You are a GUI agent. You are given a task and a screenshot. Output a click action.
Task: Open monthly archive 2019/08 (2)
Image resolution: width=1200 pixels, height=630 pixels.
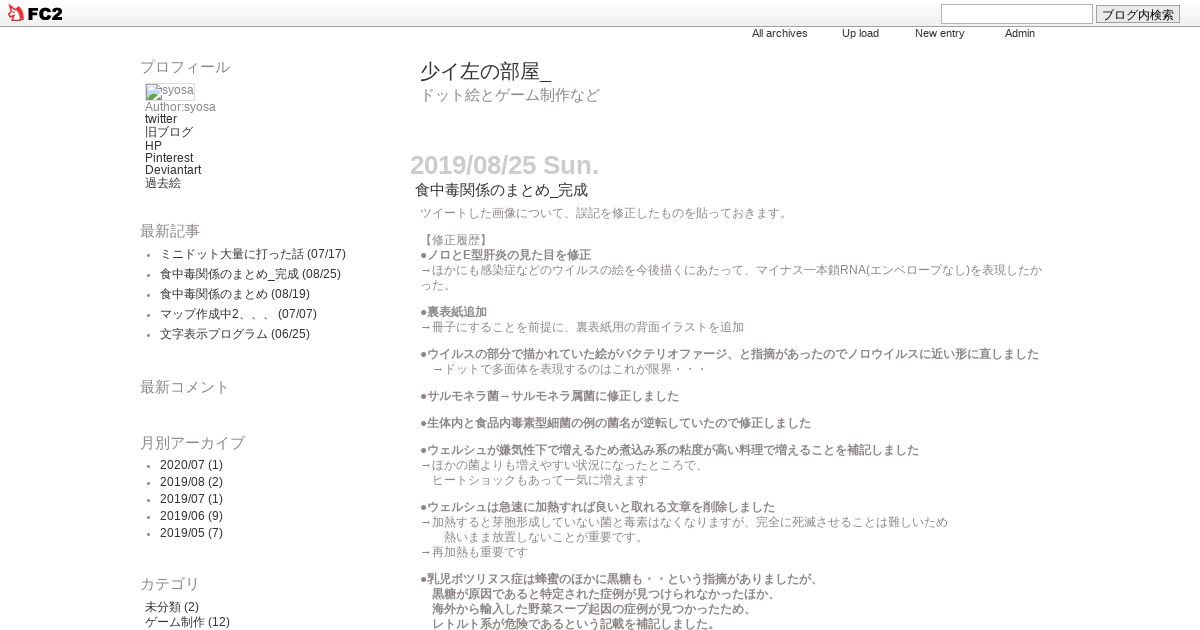tap(191, 482)
